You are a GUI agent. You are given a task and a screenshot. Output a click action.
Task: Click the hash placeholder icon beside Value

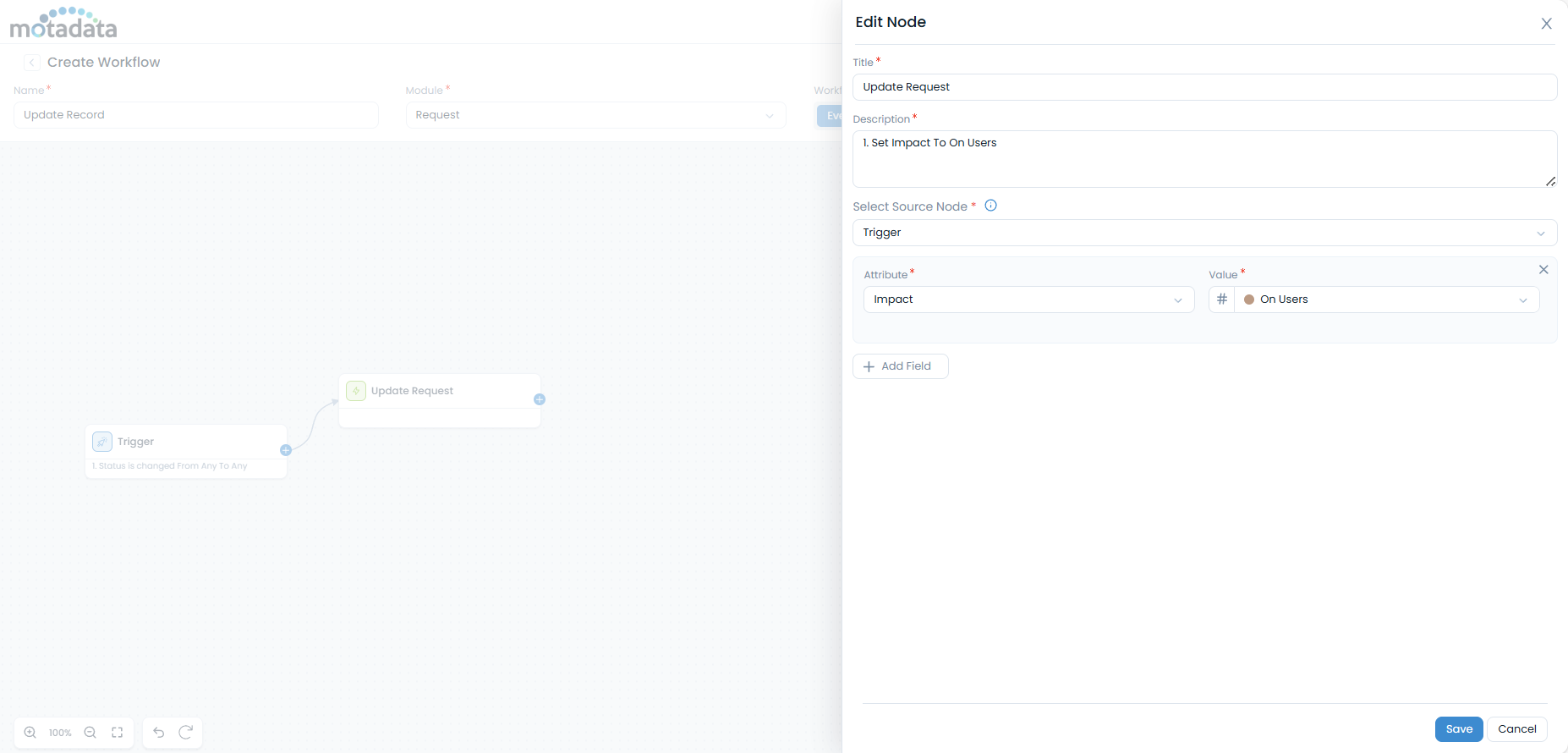point(1222,300)
